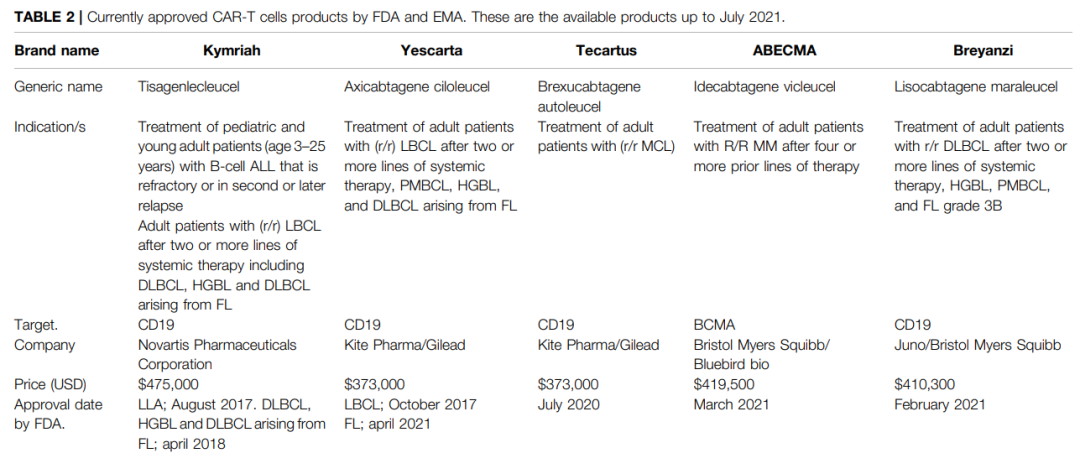Click the $410,300 Breyanzi price
Image resolution: width=1080 pixels, height=453 pixels.
922,384
